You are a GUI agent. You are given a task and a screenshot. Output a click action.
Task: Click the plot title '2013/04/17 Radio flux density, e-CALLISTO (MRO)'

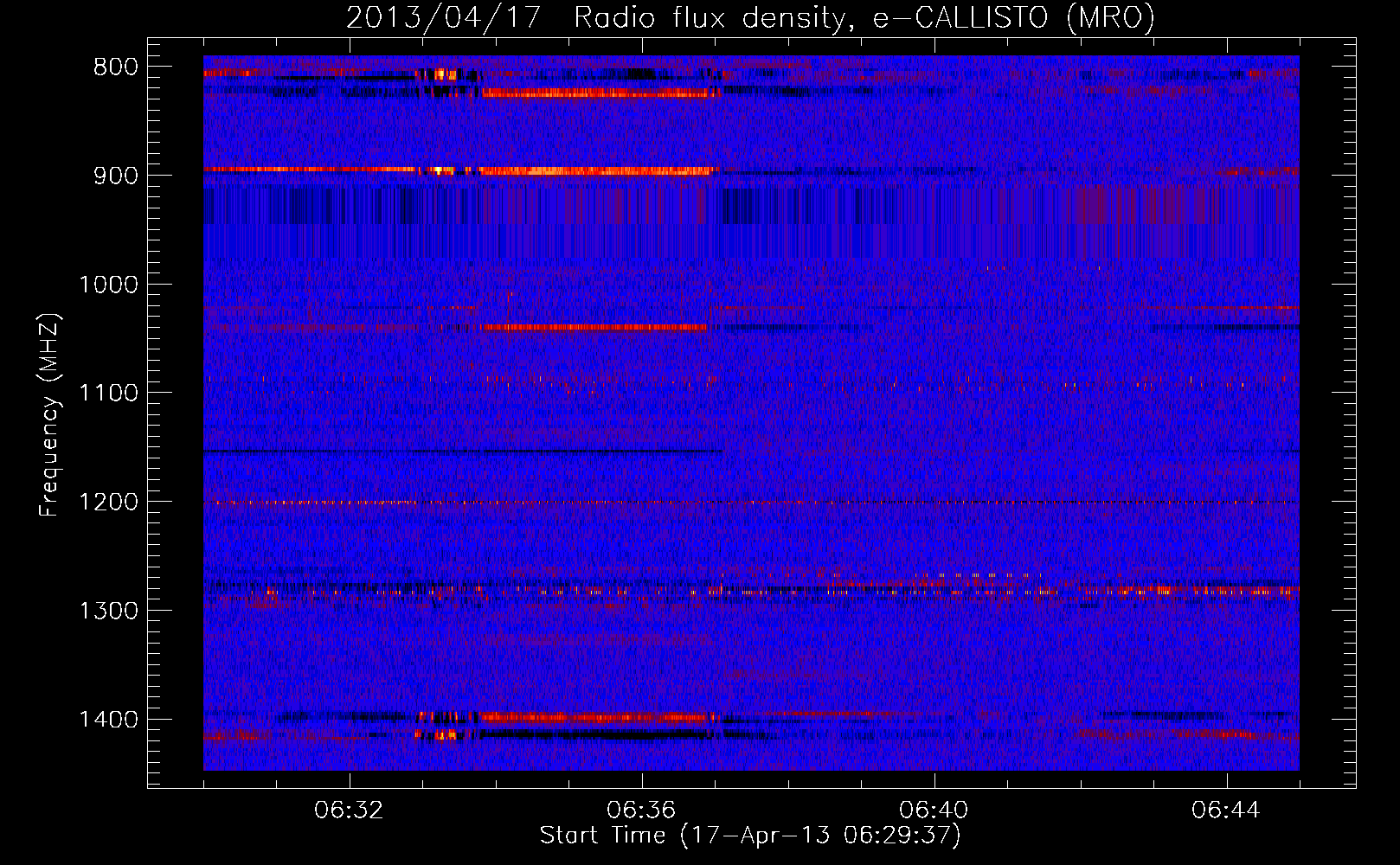coord(750,17)
